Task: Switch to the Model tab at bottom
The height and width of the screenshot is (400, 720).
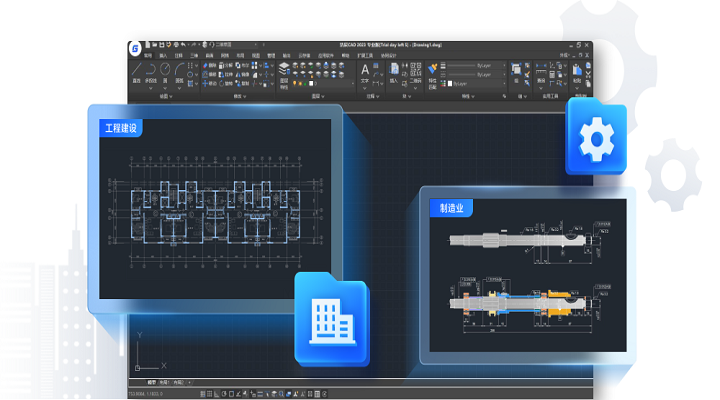Action: click(x=153, y=383)
